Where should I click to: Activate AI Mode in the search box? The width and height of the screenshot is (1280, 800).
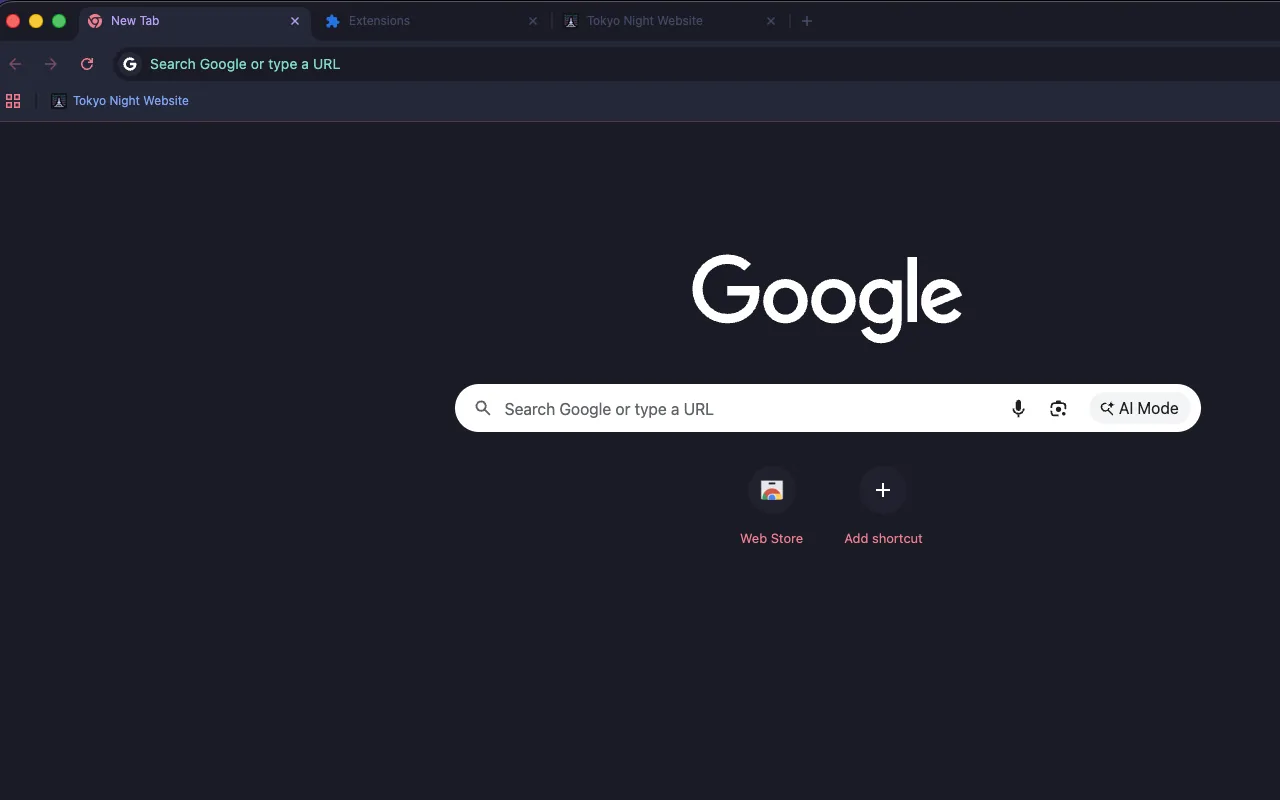point(1140,408)
